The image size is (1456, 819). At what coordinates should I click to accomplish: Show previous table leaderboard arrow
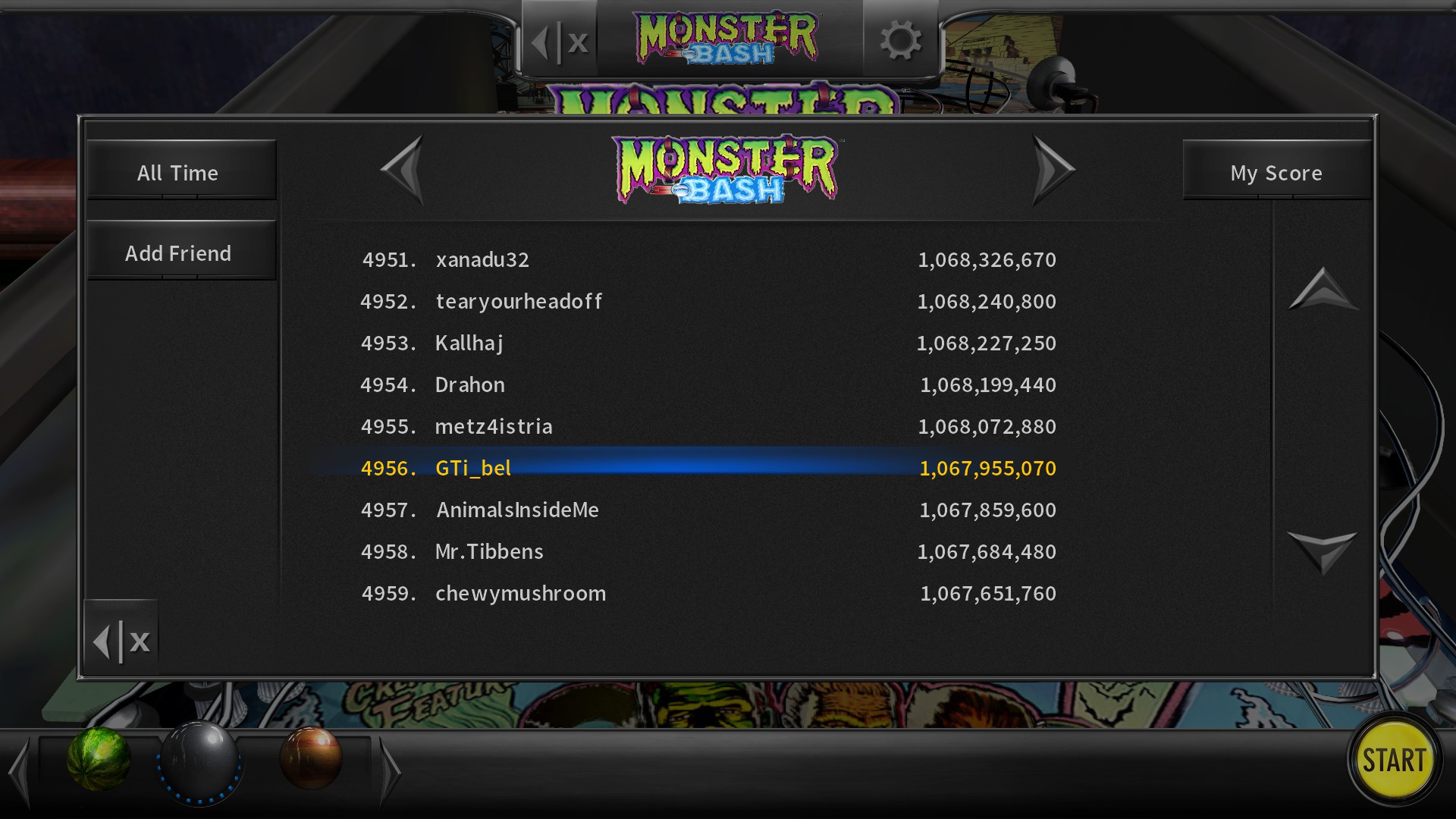402,170
